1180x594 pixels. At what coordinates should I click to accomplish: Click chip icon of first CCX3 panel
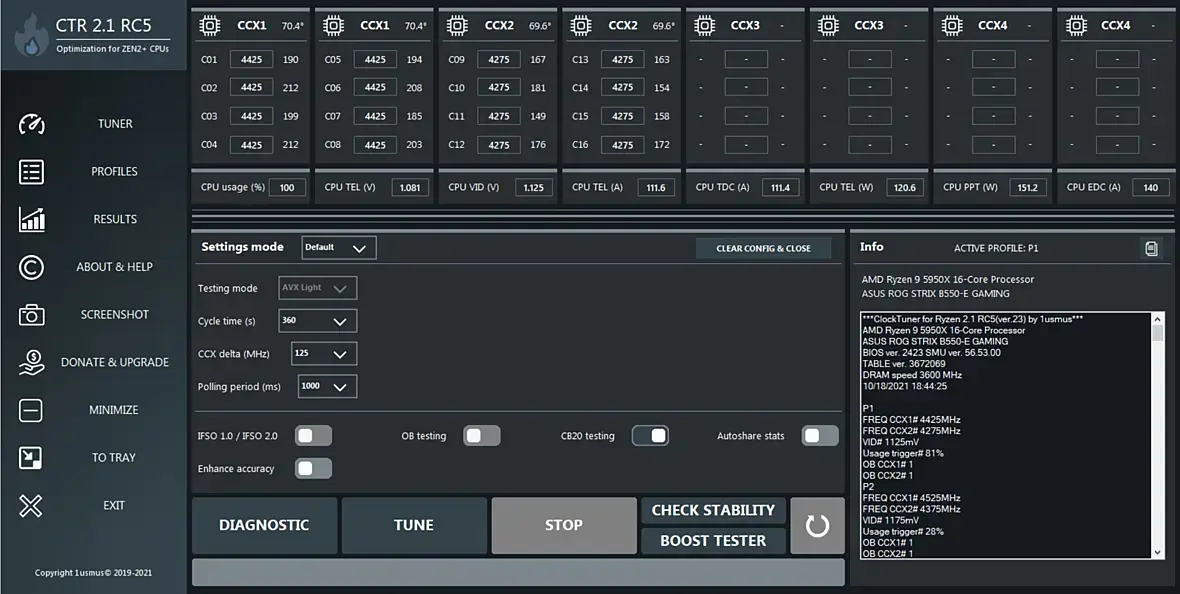tap(704, 26)
